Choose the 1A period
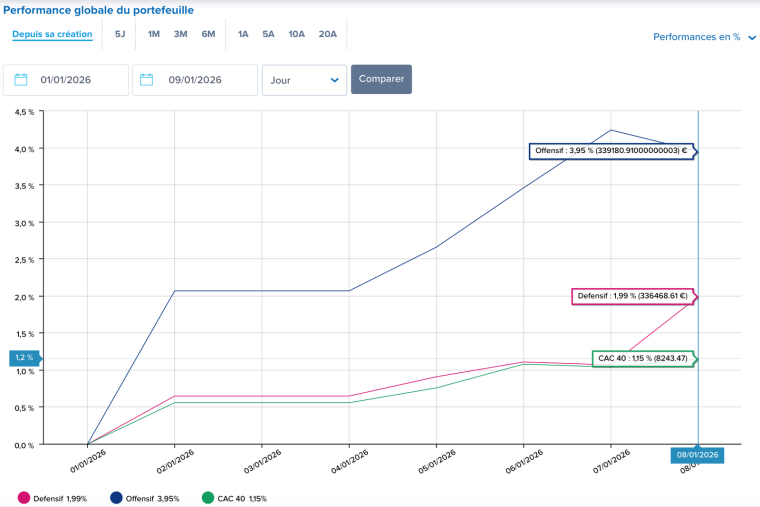Viewport: 760px width, 507px height. coord(243,34)
